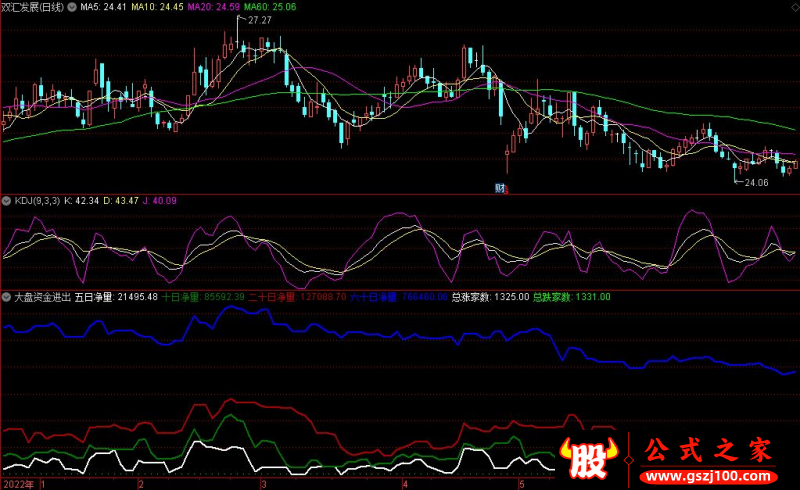Open the 大盘资金进出 indicator name

point(42,298)
